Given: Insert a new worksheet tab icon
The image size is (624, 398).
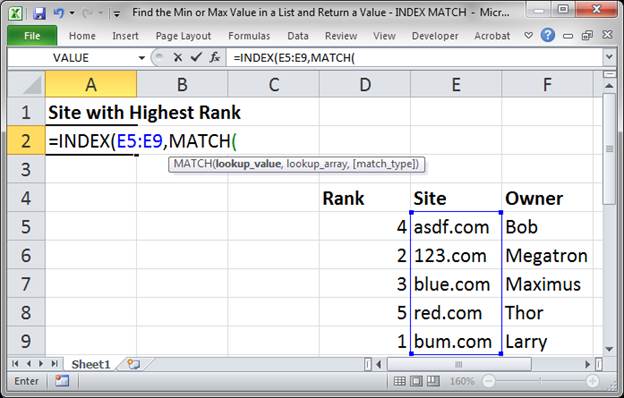Looking at the screenshot, I should [134, 364].
